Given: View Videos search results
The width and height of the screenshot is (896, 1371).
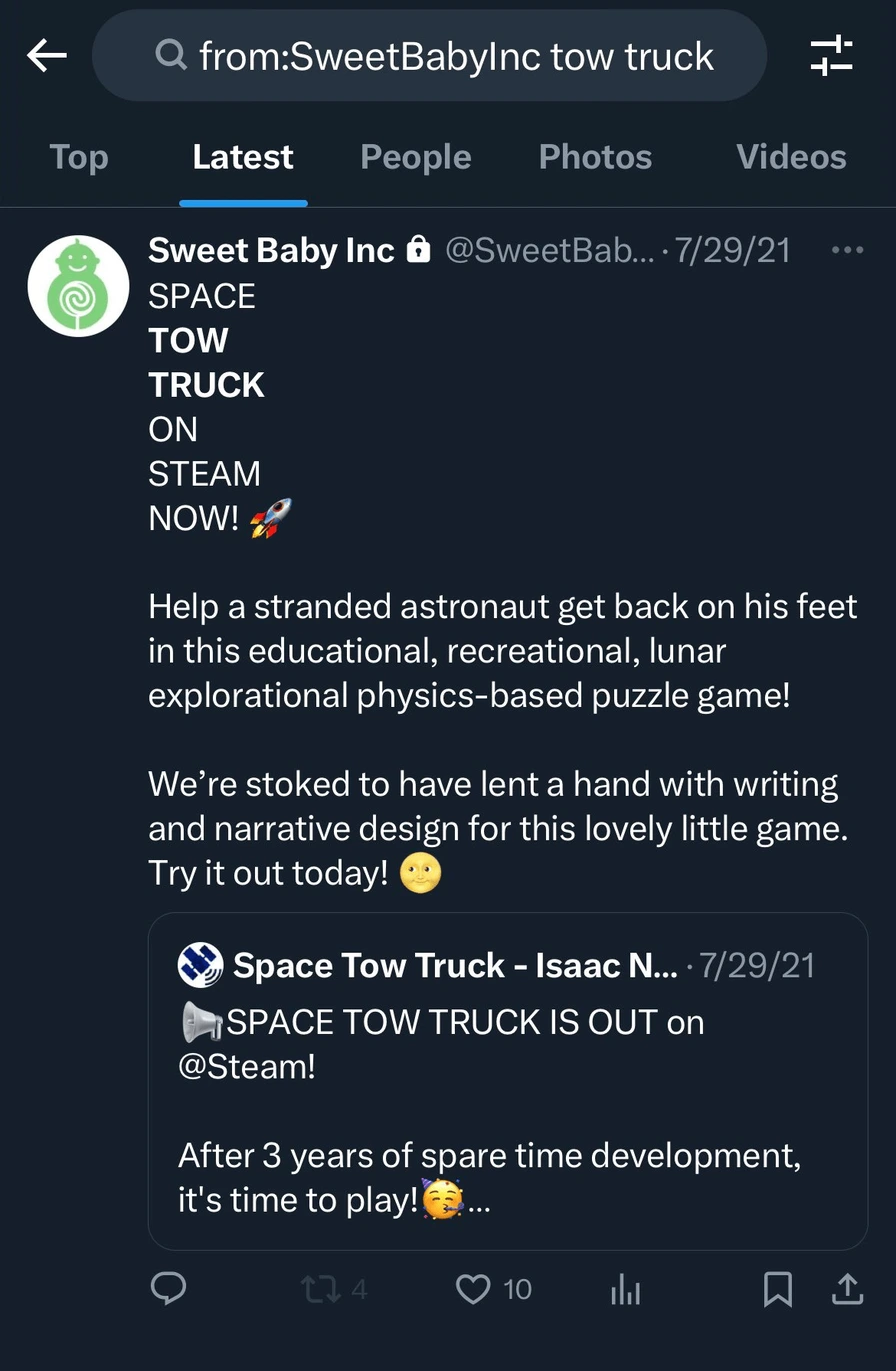Looking at the screenshot, I should coord(790,157).
